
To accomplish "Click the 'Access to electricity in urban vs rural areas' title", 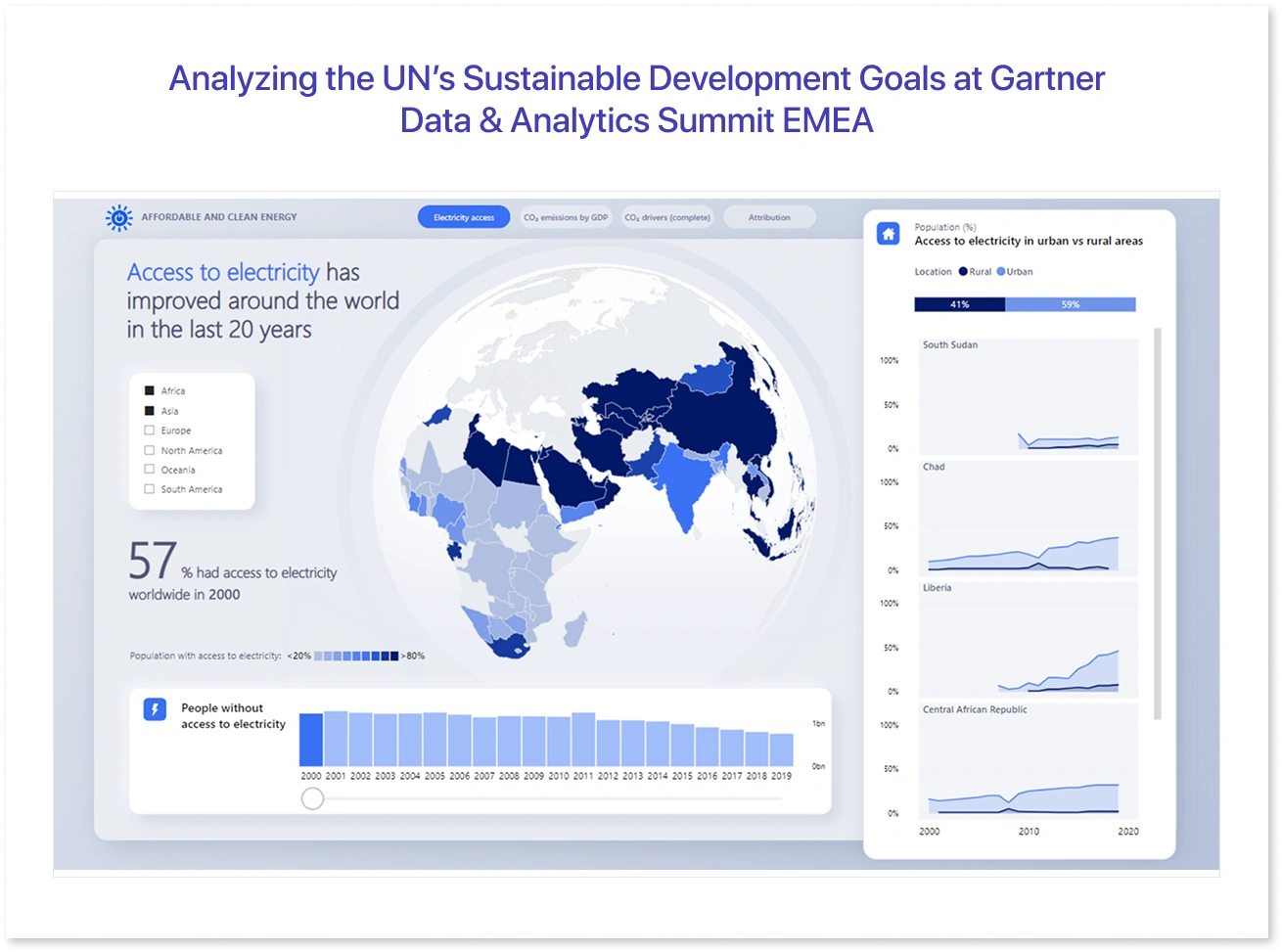I will [x=1029, y=241].
